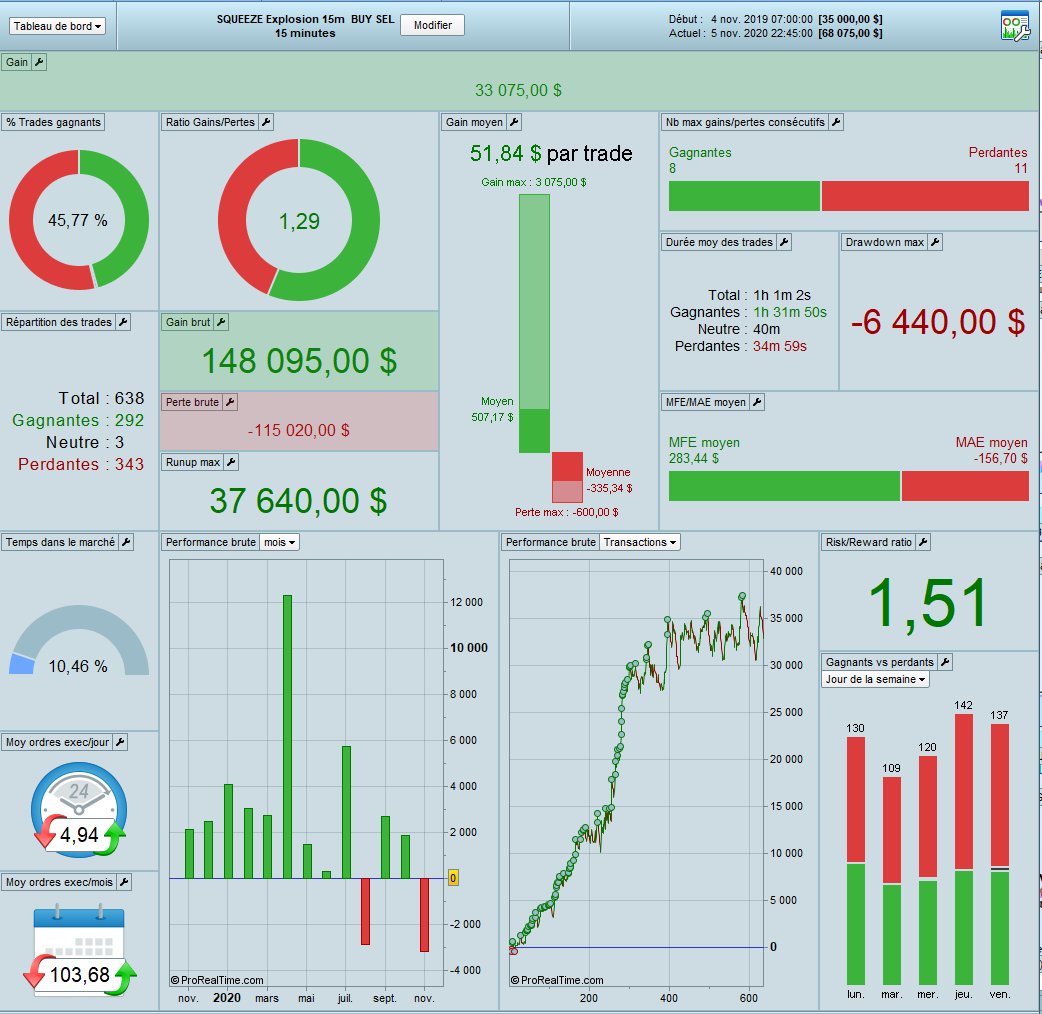Configure the Gain moyen widget via wrench
1042x1014 pixels.
[514, 122]
